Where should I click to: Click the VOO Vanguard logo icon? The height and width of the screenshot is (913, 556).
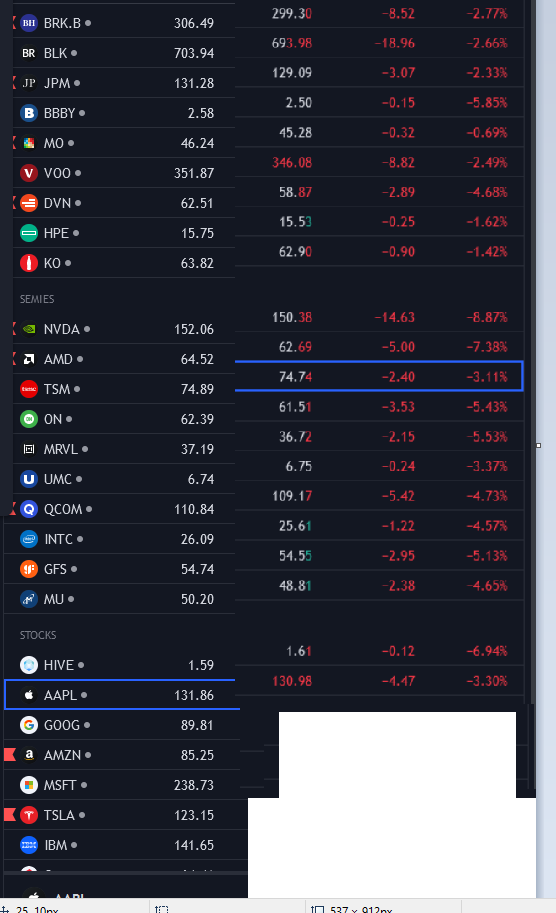click(x=29, y=173)
